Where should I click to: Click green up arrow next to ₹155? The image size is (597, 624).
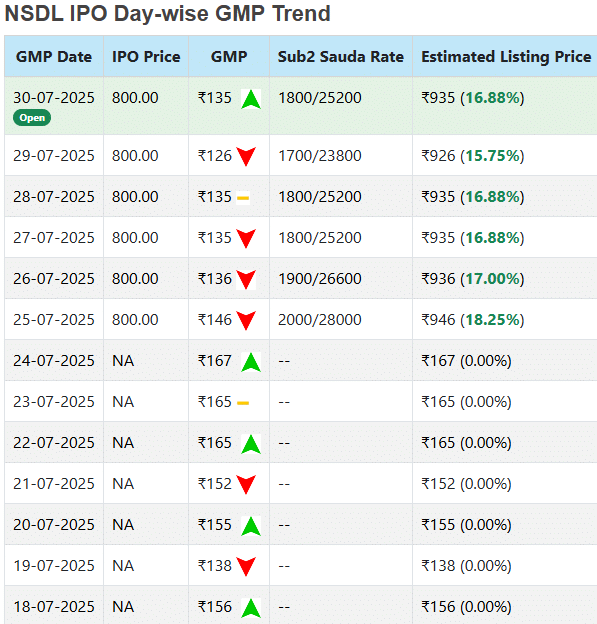pos(251,526)
